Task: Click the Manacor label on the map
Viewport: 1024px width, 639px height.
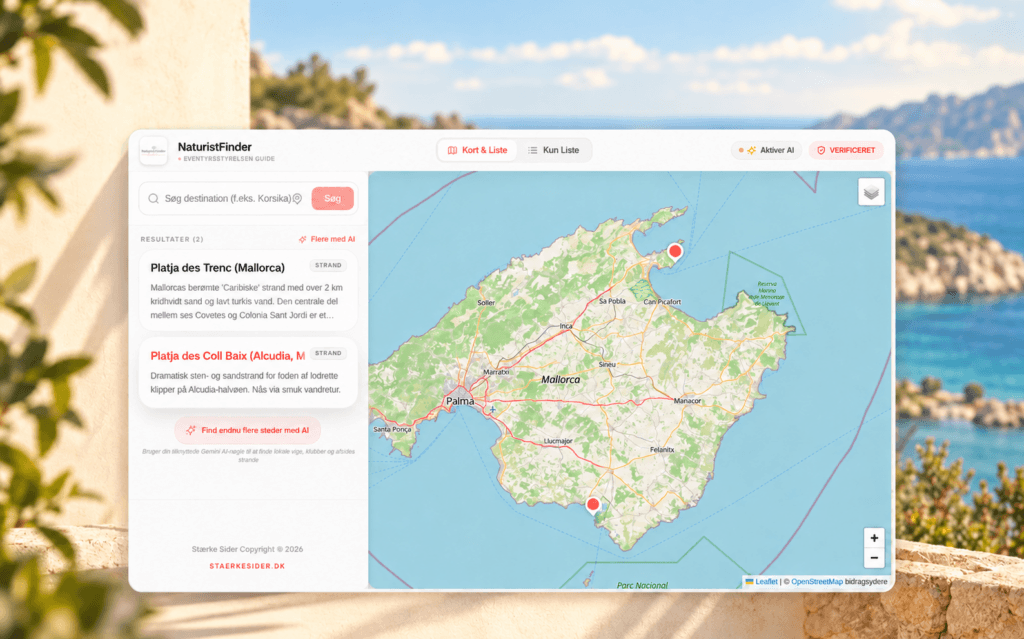Action: pyautogui.click(x=687, y=401)
